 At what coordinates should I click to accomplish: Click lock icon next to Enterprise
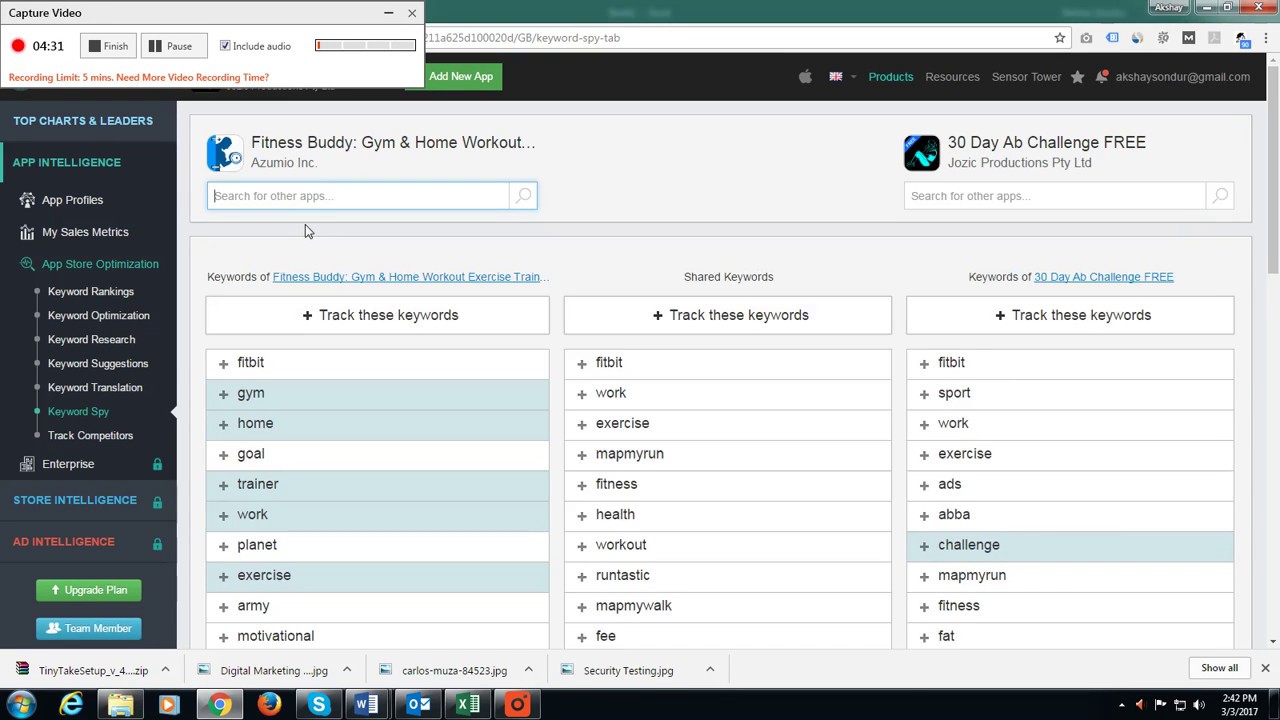pyautogui.click(x=157, y=464)
